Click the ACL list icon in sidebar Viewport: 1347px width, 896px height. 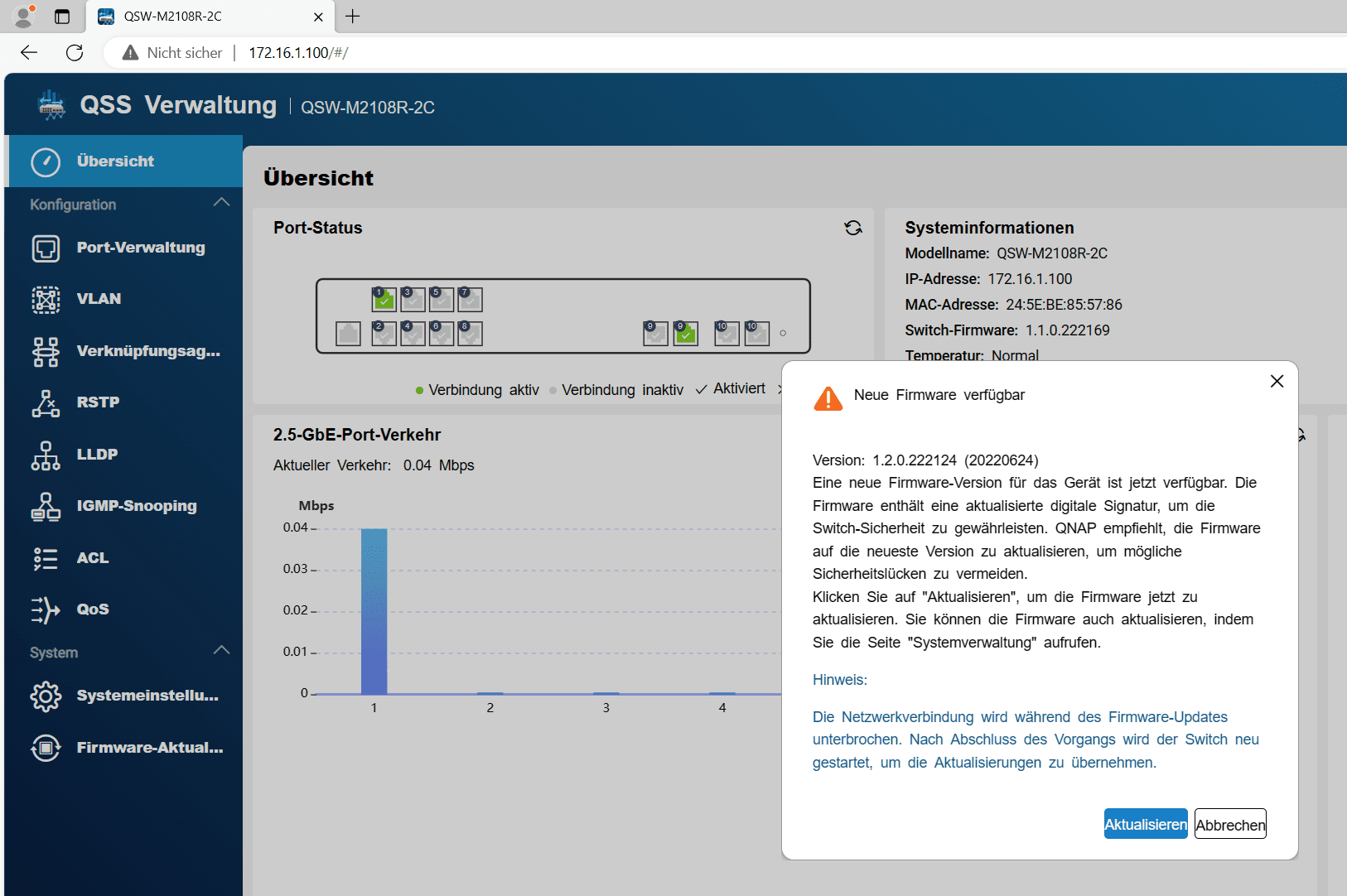46,558
